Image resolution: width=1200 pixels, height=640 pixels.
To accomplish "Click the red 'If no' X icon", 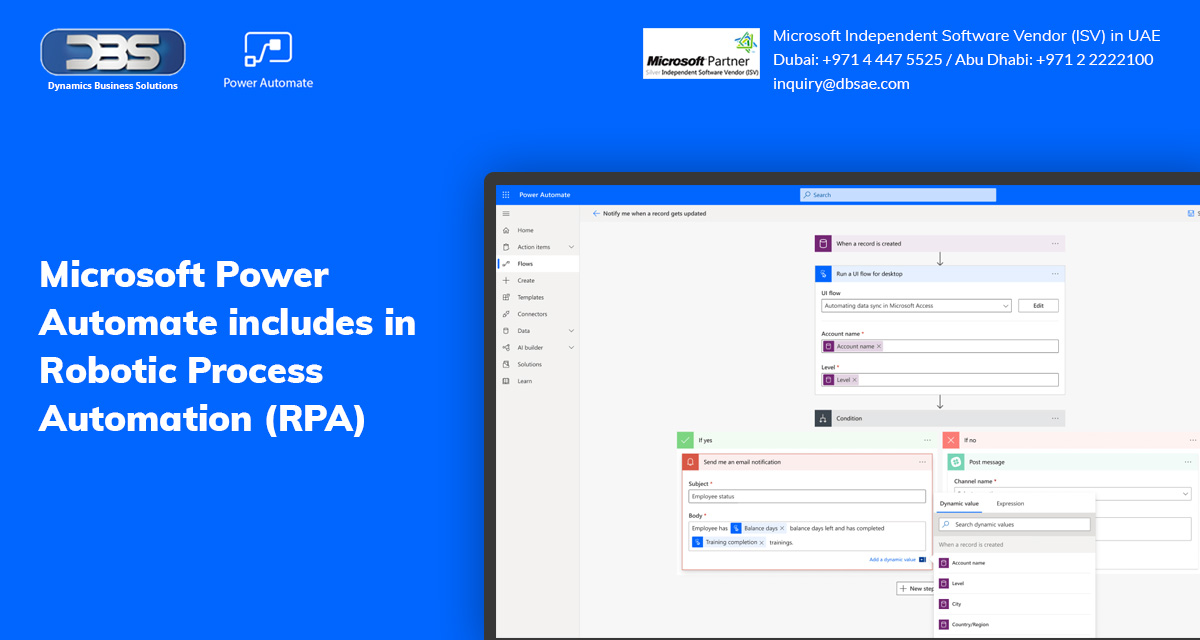I will click(951, 440).
